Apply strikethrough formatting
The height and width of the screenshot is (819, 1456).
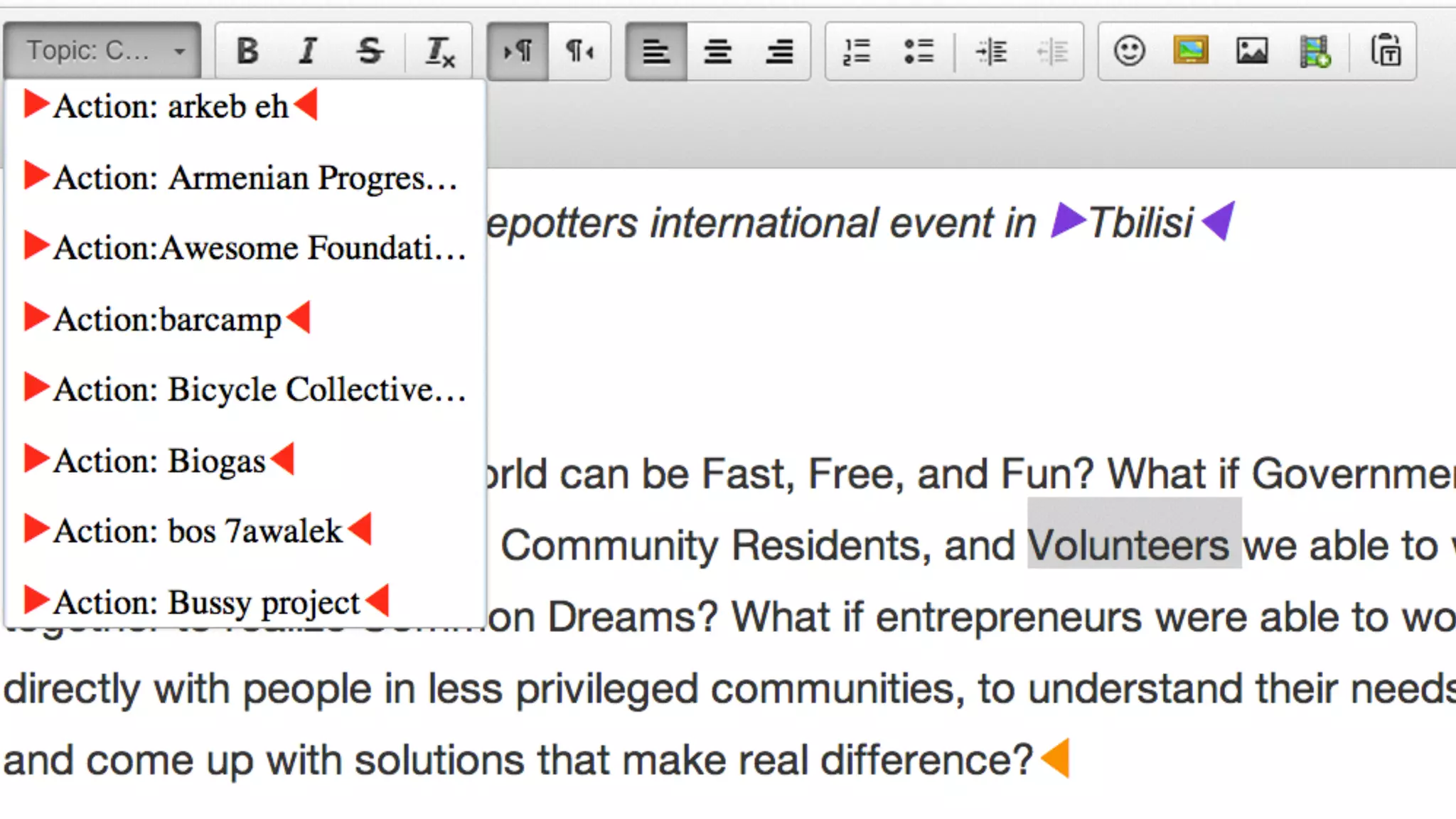coord(370,51)
